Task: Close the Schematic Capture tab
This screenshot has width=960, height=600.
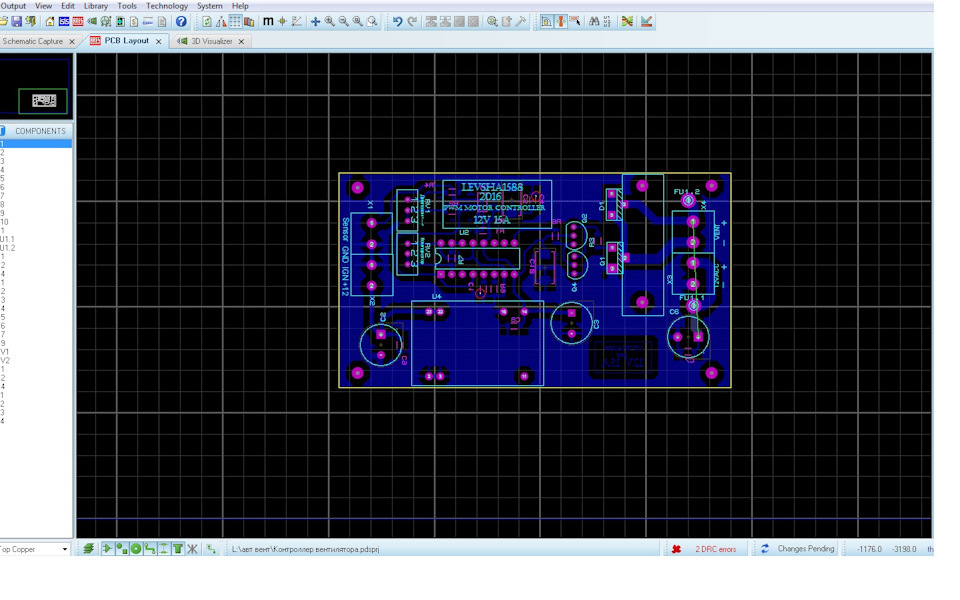Action: 72,42
